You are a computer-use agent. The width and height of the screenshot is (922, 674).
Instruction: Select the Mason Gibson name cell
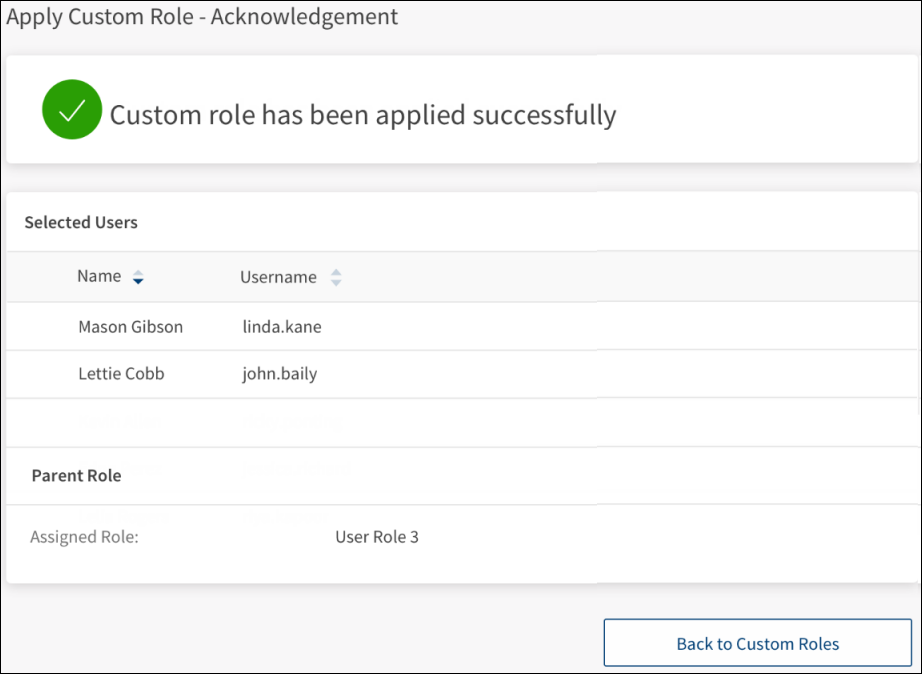point(130,327)
